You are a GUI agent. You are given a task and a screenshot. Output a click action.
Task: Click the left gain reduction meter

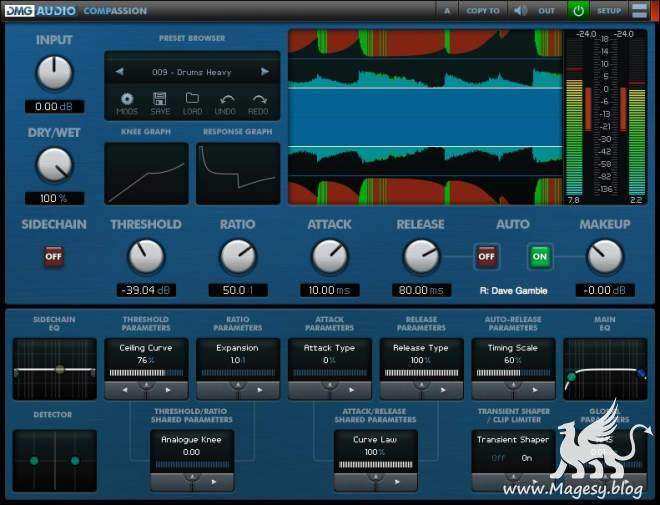point(588,109)
